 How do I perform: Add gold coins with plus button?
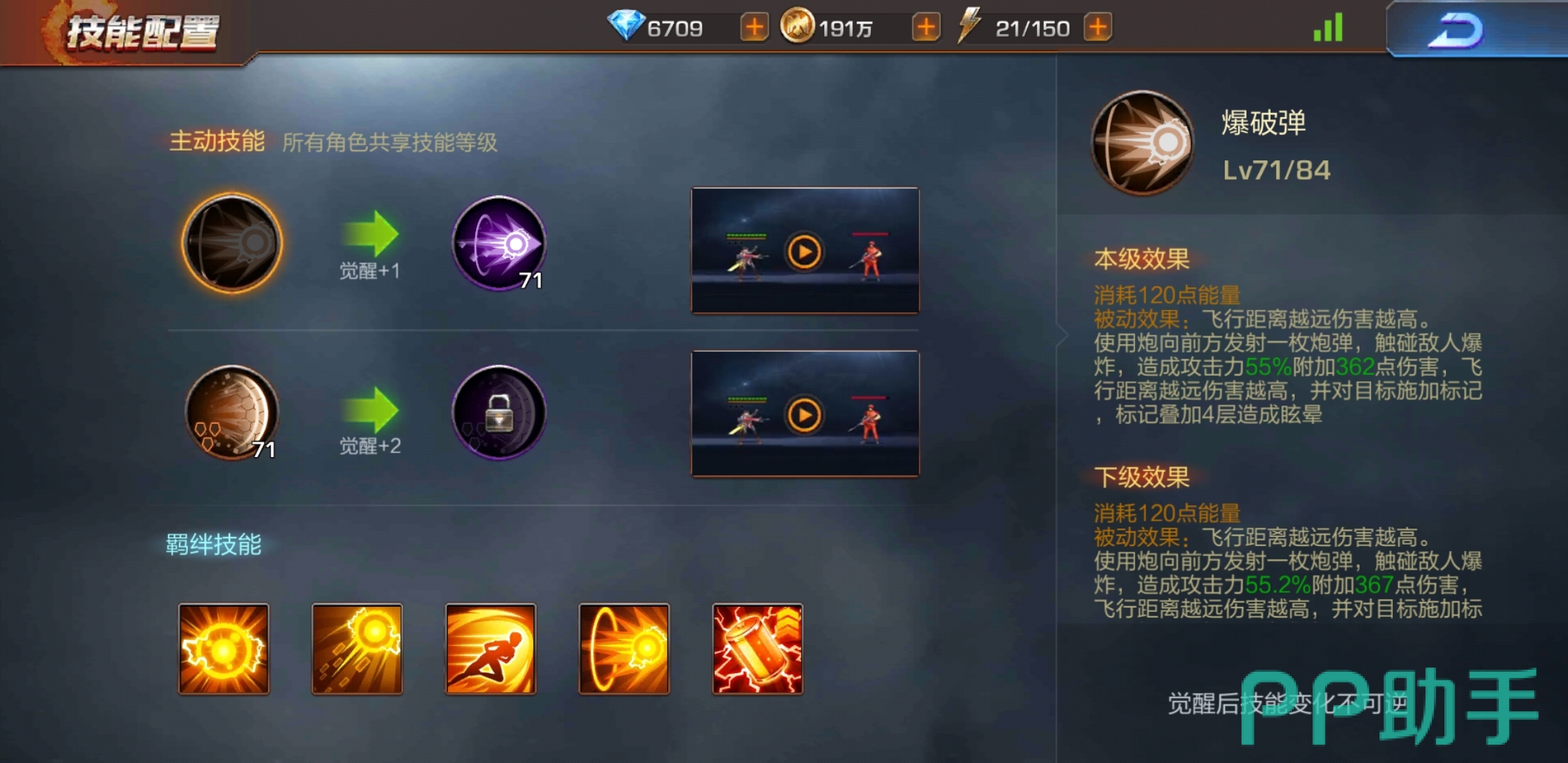pyautogui.click(x=926, y=28)
